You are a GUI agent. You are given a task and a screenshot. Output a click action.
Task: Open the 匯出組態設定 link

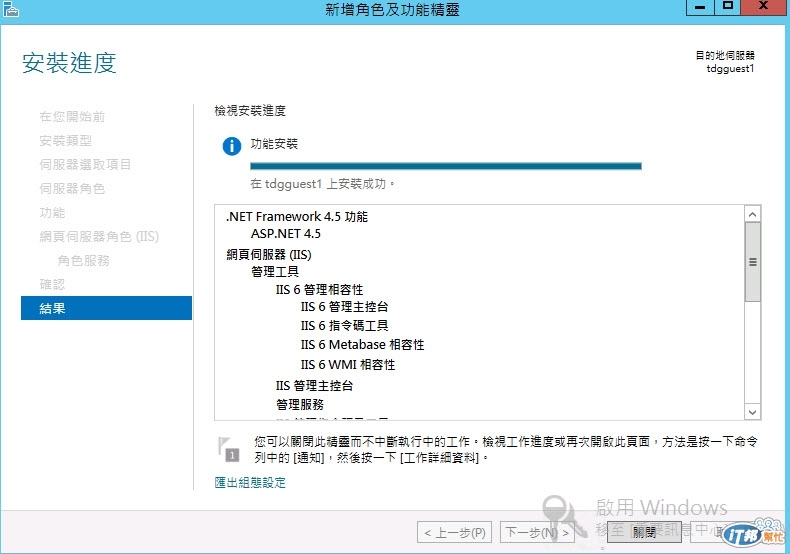pyautogui.click(x=250, y=482)
